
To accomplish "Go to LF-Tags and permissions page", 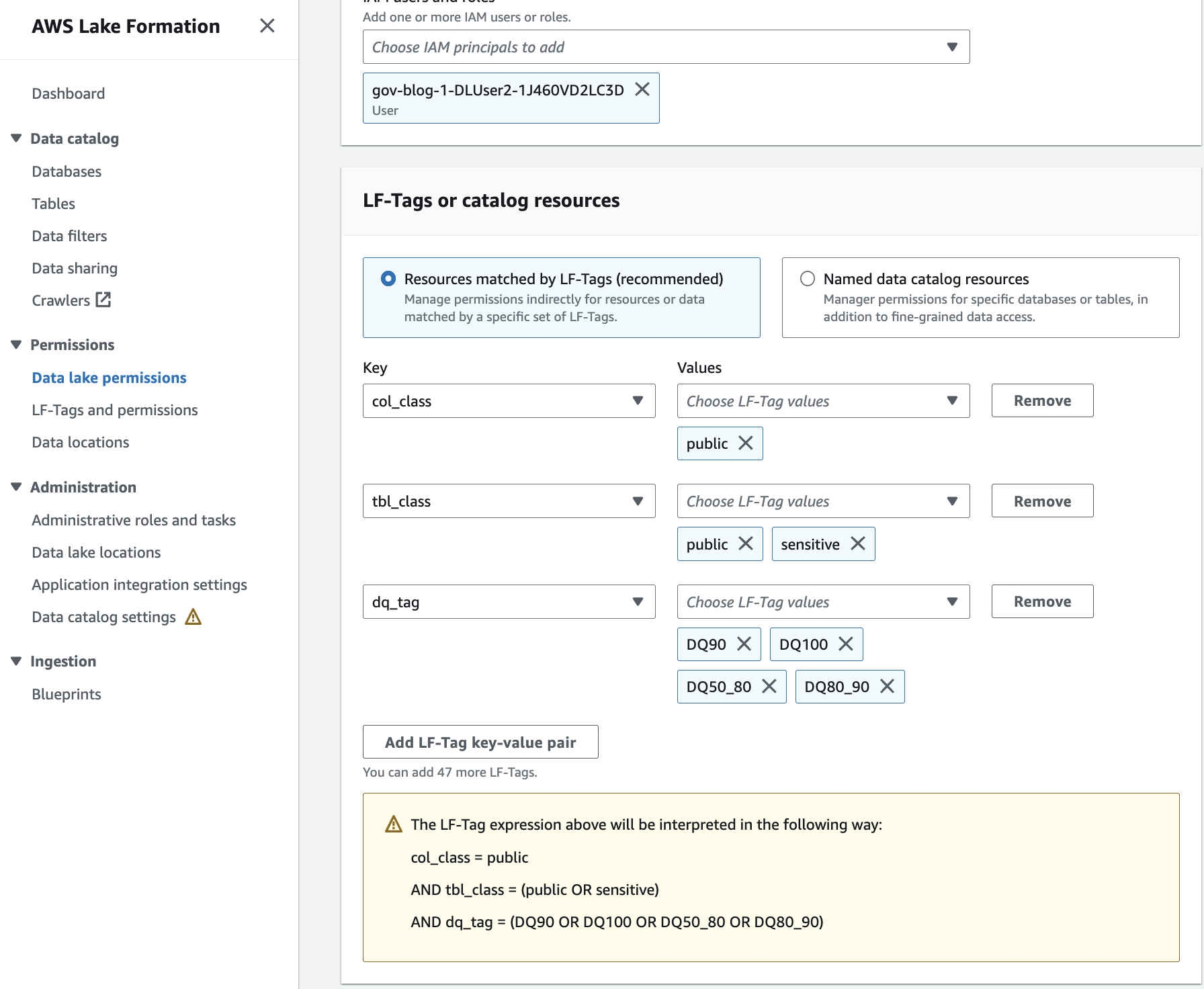I will click(x=115, y=410).
